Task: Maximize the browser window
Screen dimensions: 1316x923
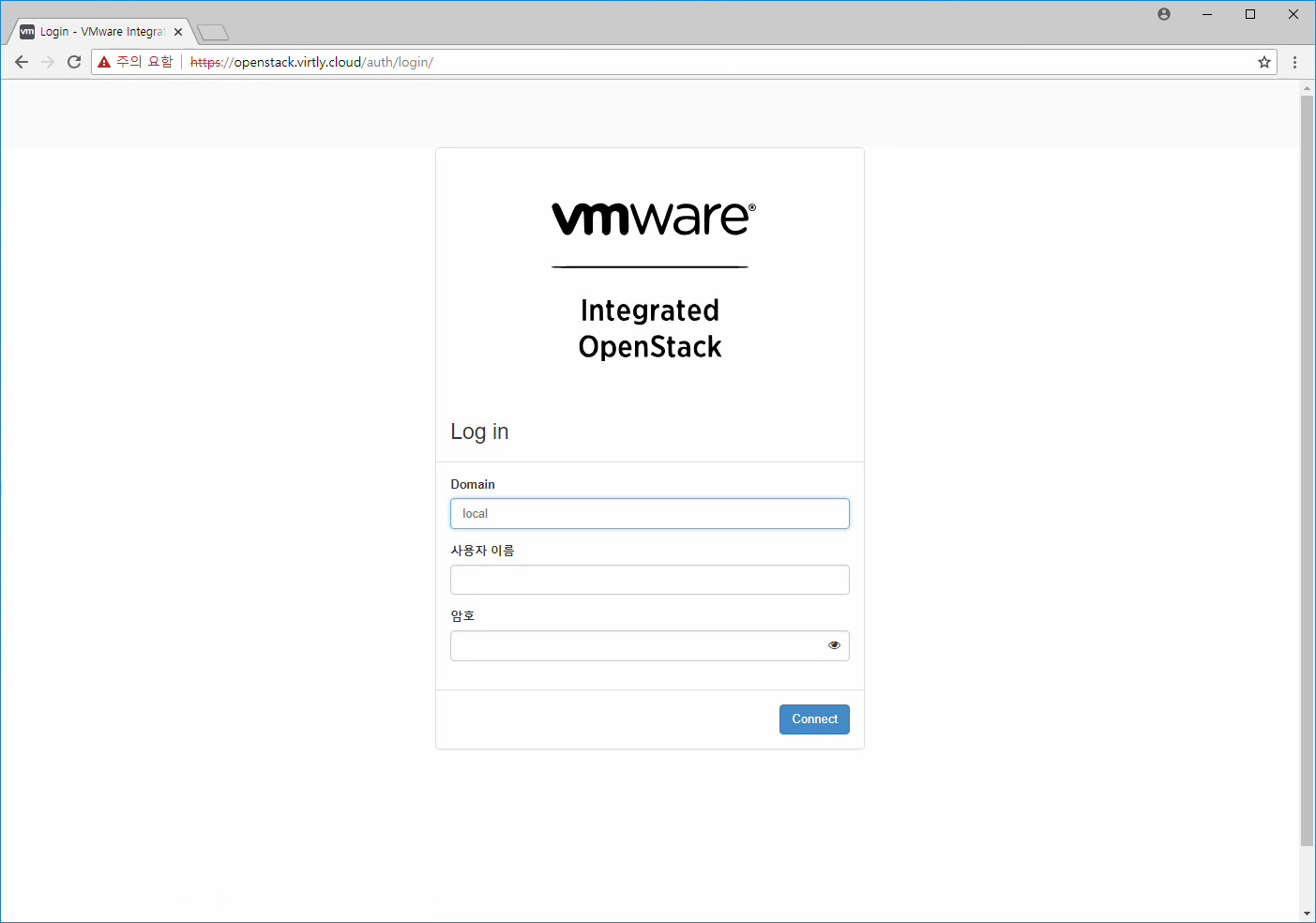Action: coord(1250,14)
